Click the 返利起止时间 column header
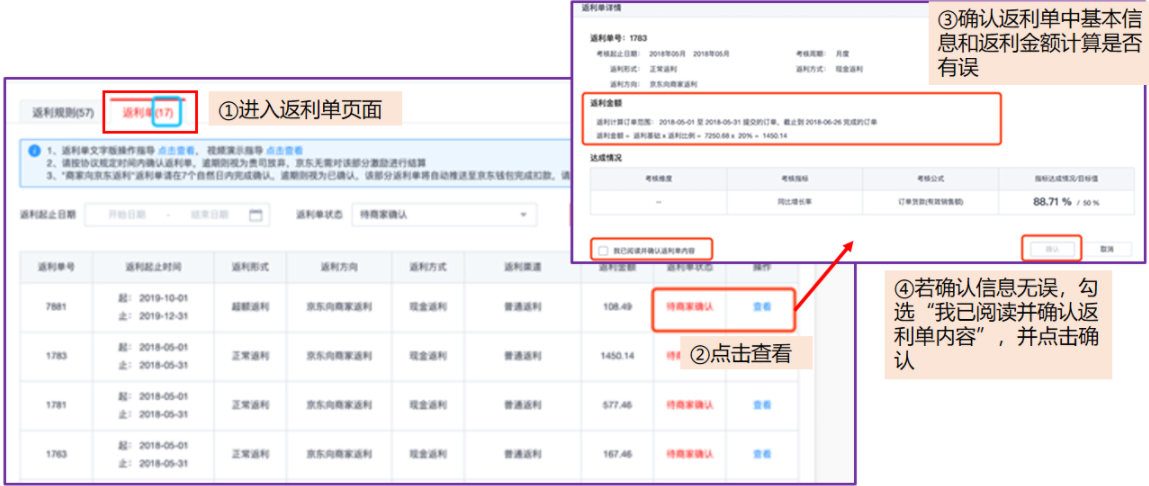The image size is (1149, 486). (153, 267)
